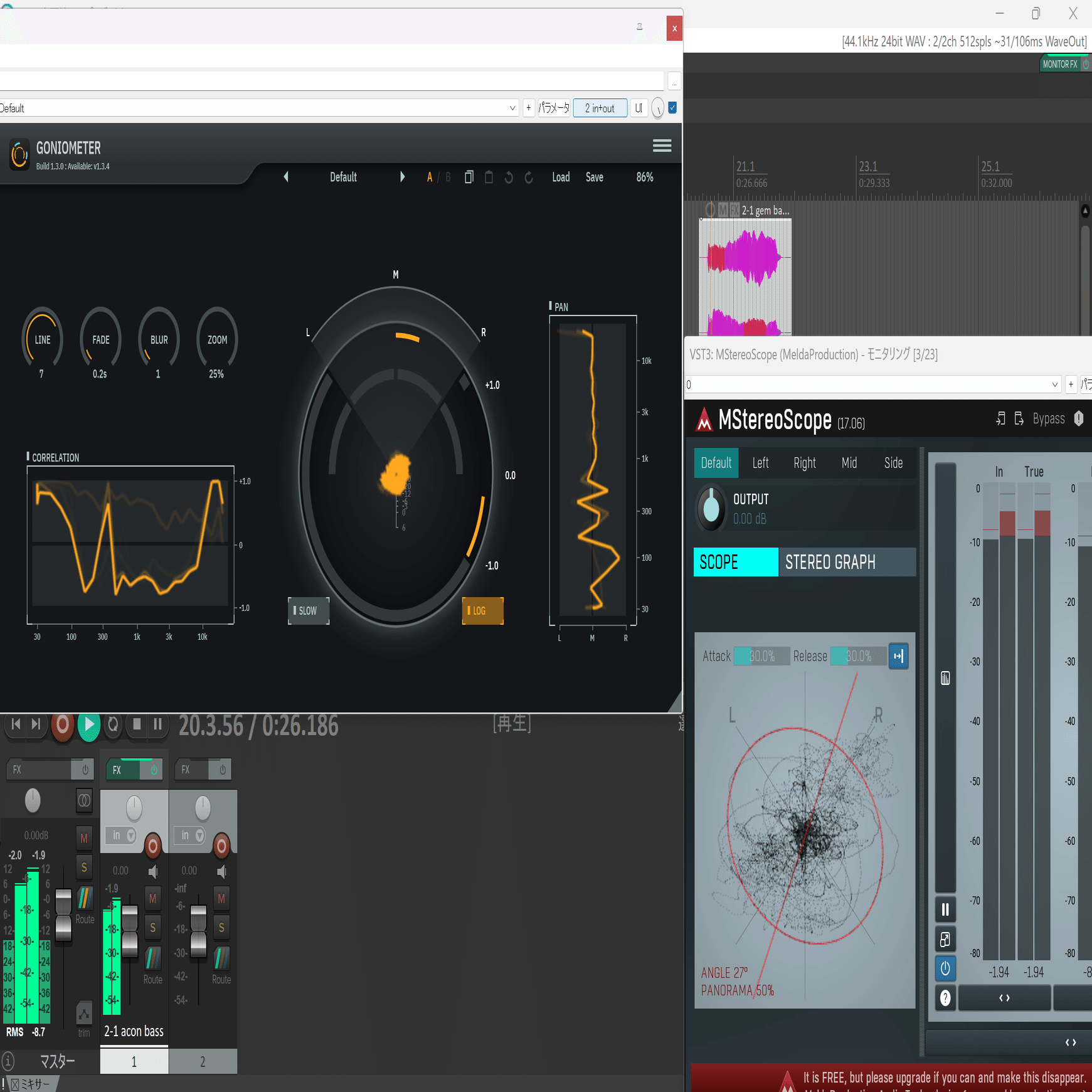Click the master trim envelope icon
This screenshot has height=1092, width=1092.
[x=84, y=1013]
